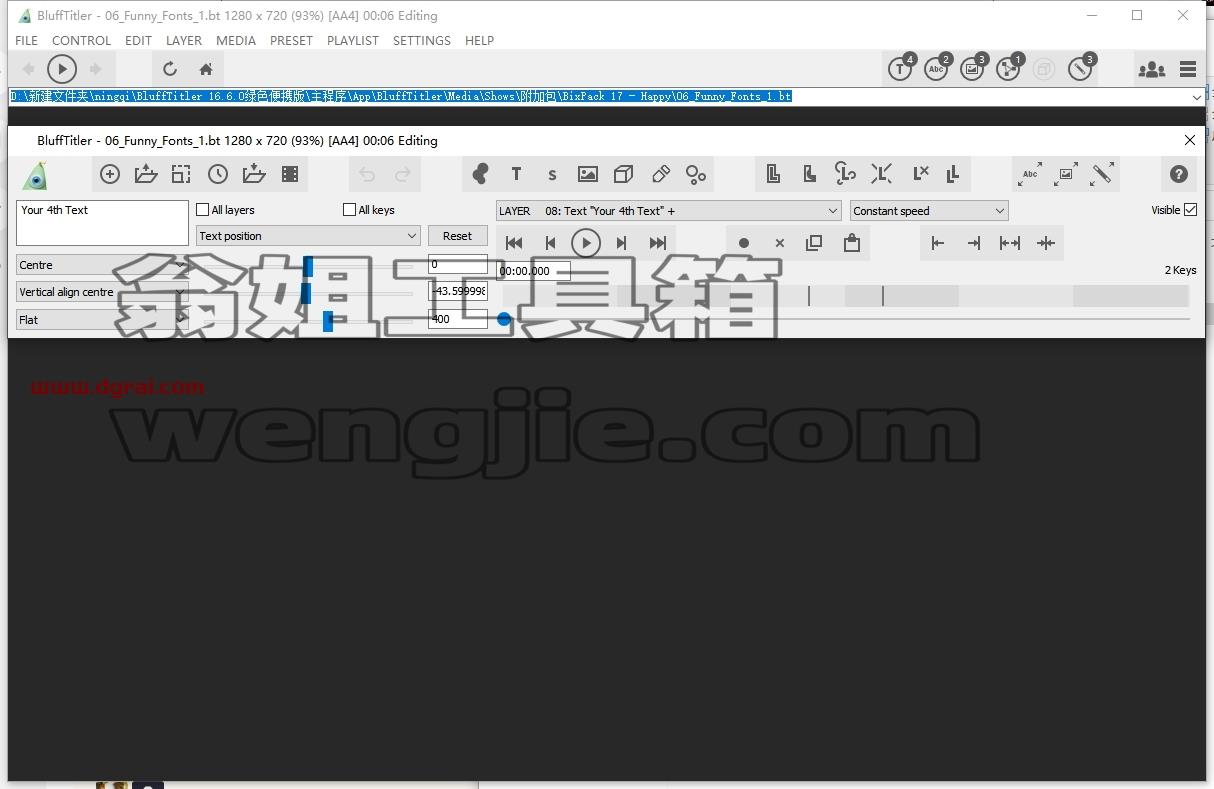Open the Text position property dropdown
The height and width of the screenshot is (789, 1214).
(308, 236)
